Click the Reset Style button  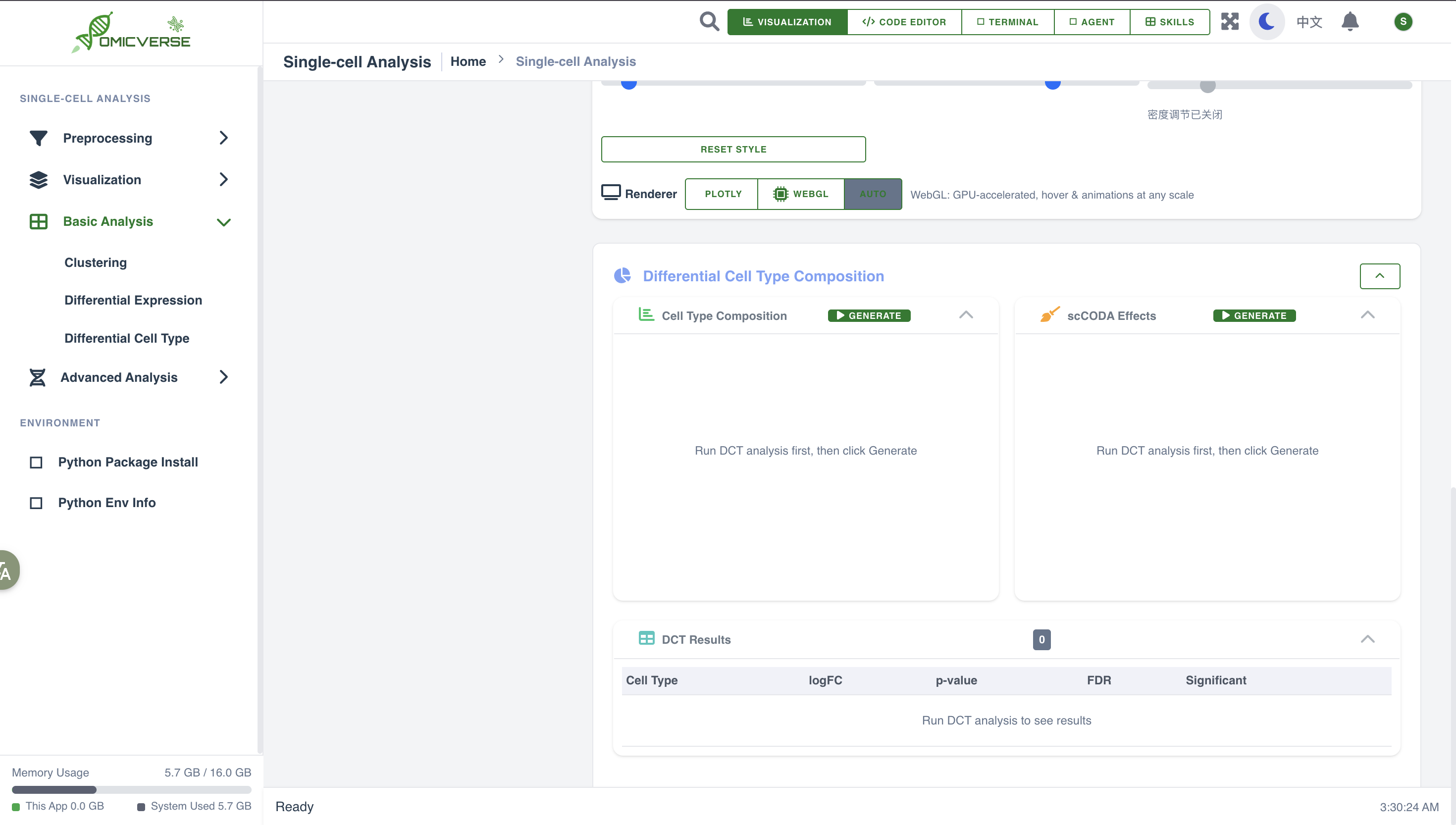tap(733, 149)
